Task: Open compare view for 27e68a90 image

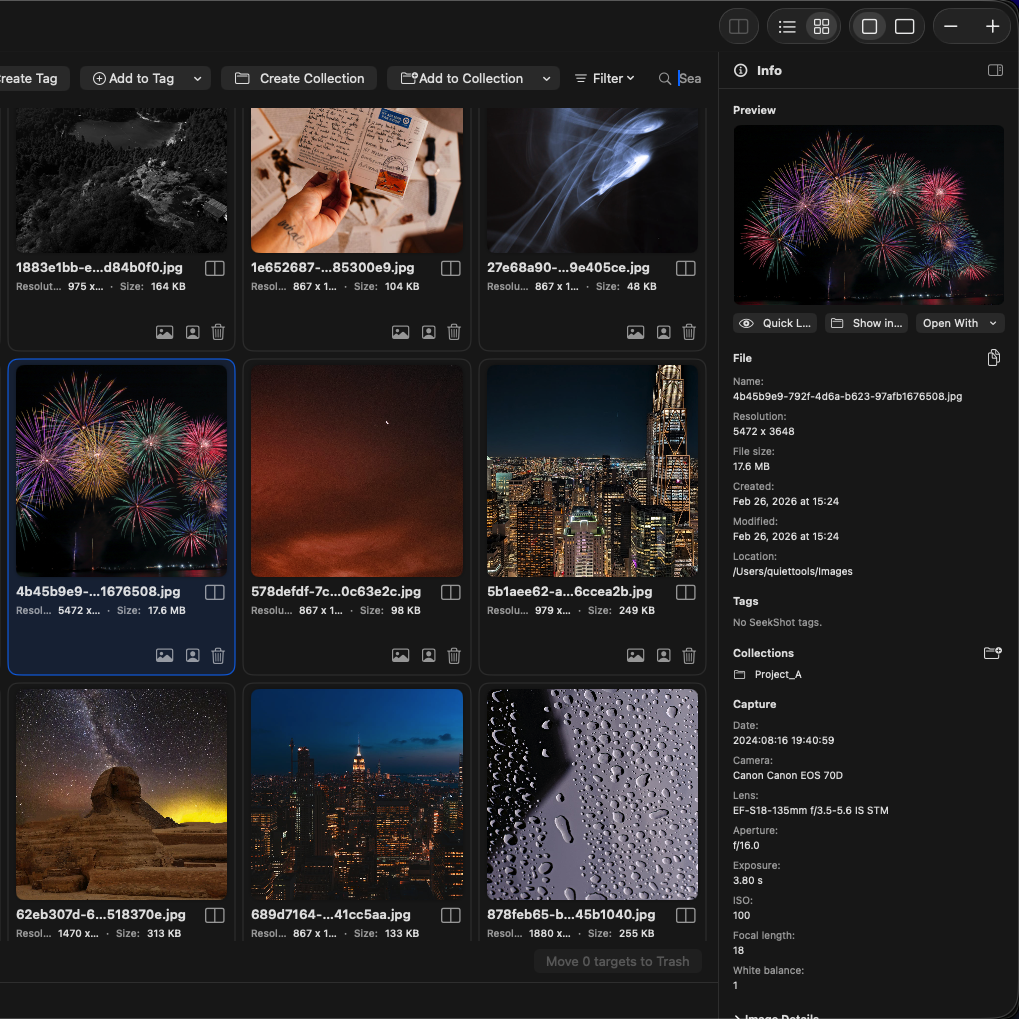Action: pos(686,268)
